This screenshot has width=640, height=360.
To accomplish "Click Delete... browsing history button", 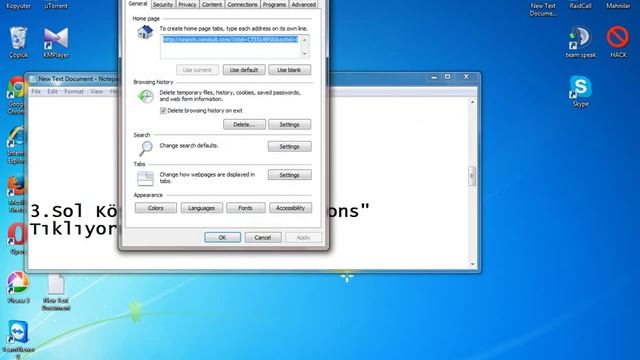I will 244,124.
